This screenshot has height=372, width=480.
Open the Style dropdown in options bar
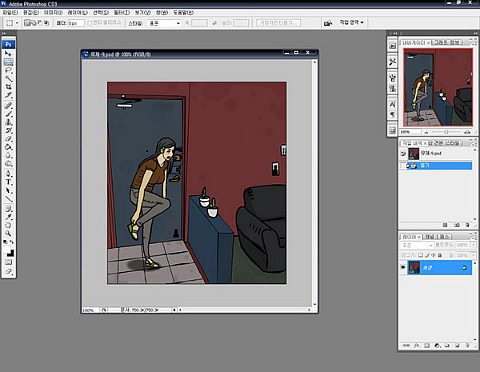(164, 23)
